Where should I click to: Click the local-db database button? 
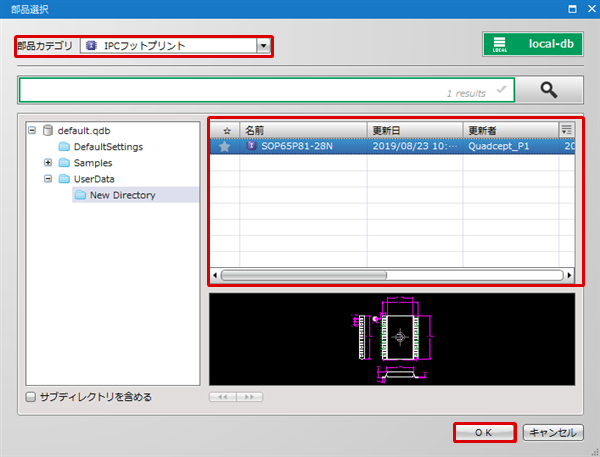click(x=533, y=44)
